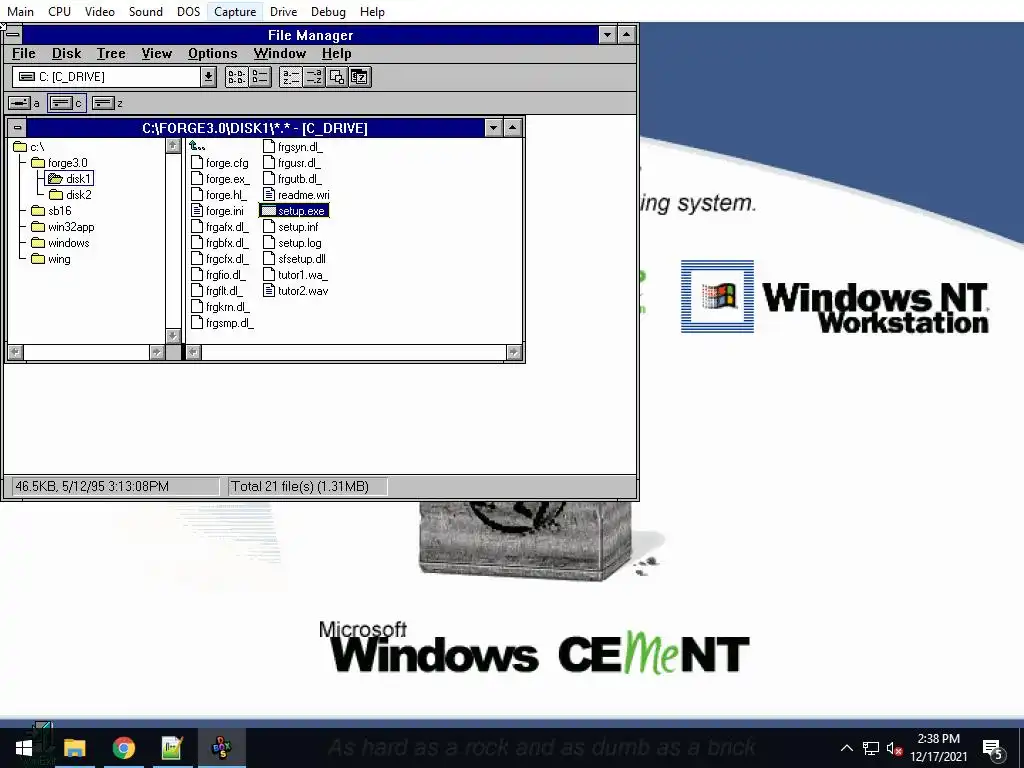Click the parent directory up arrow entry
1024x768 pixels.
point(197,147)
